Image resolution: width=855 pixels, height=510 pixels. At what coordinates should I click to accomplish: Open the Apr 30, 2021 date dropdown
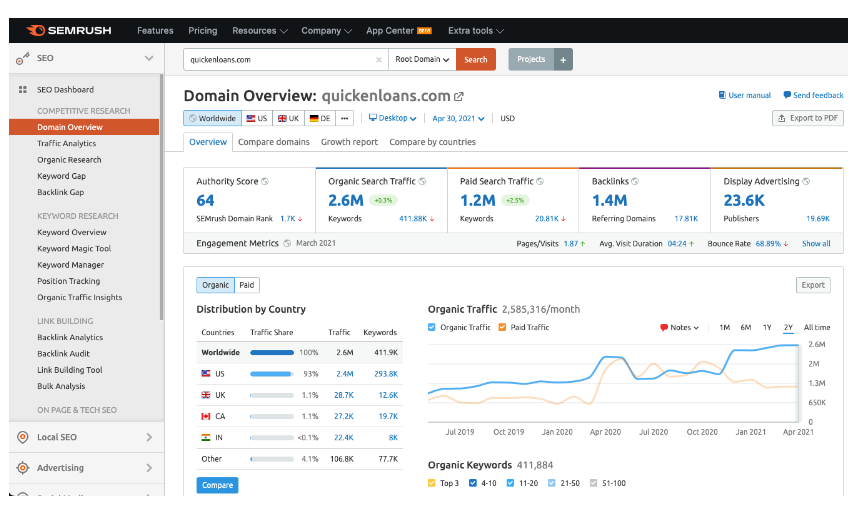[x=458, y=118]
